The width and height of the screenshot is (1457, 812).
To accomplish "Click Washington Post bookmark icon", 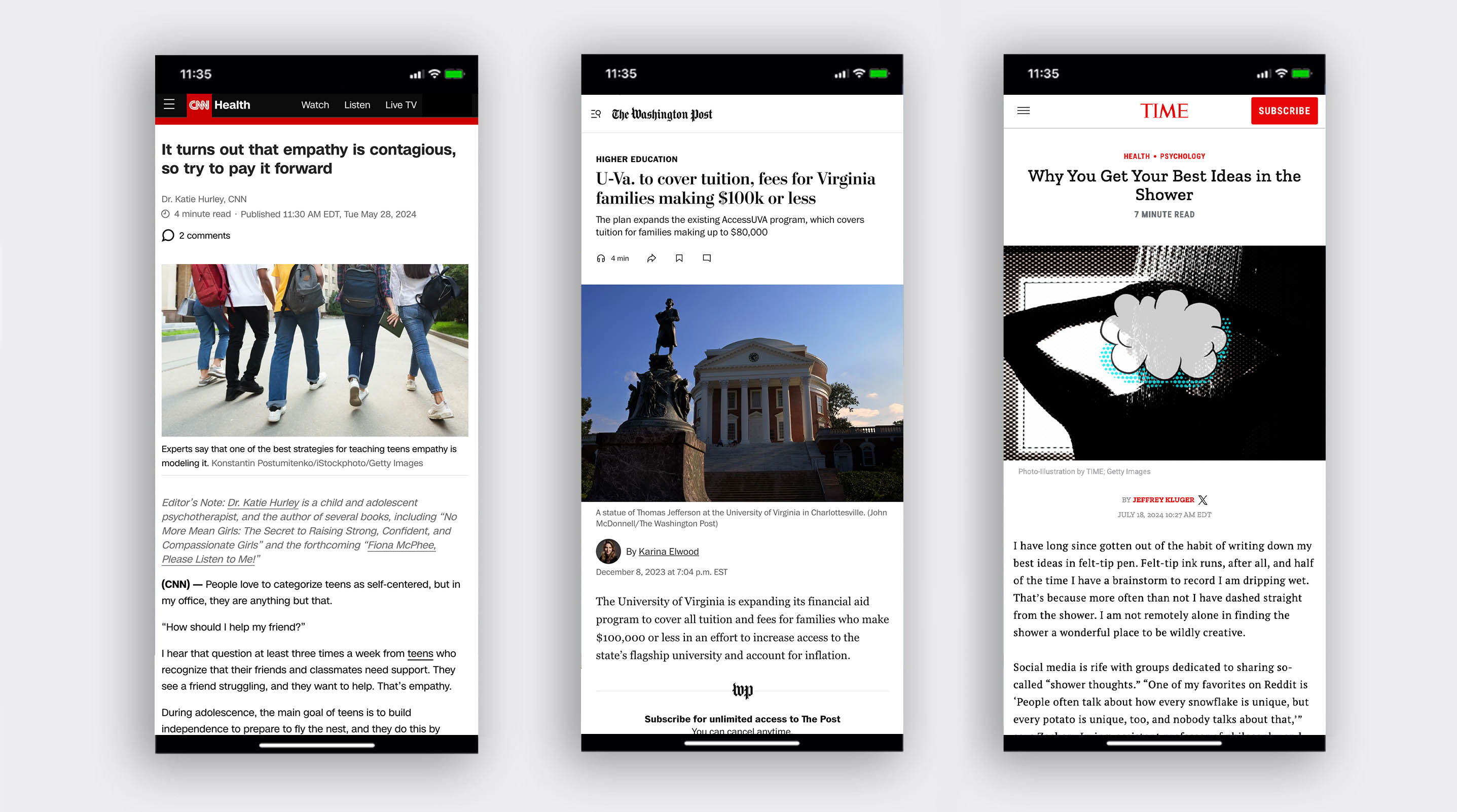I will pyautogui.click(x=679, y=258).
